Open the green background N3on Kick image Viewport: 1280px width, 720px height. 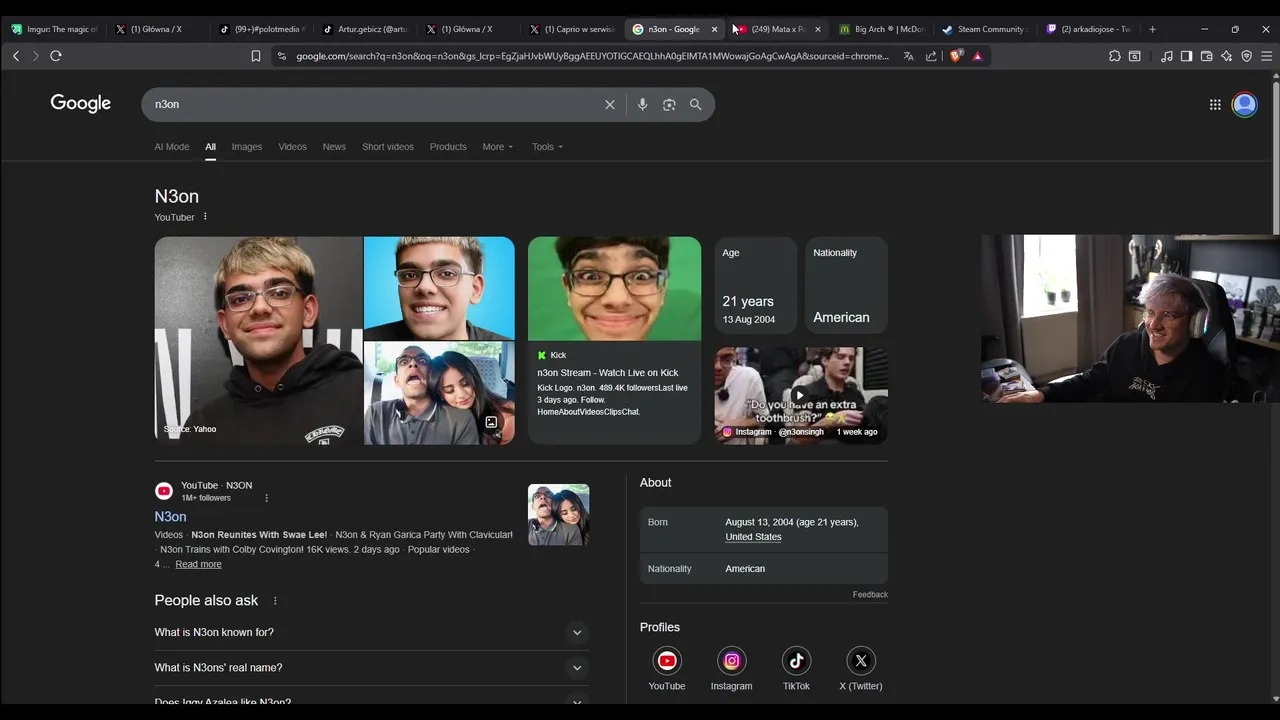pyautogui.click(x=614, y=288)
